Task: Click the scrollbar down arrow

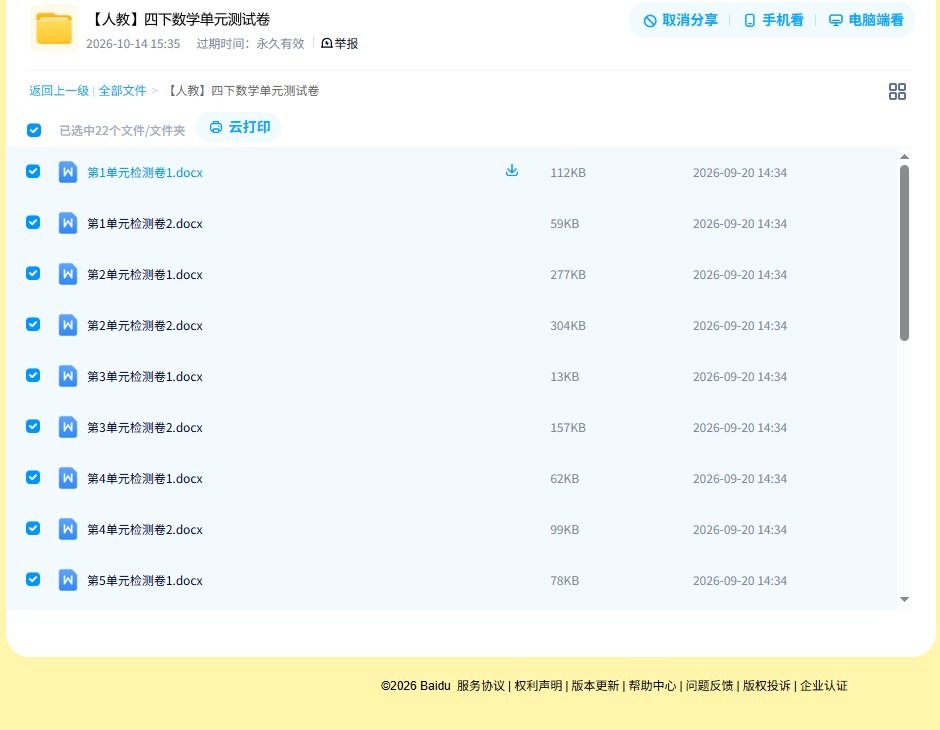Action: (x=904, y=599)
